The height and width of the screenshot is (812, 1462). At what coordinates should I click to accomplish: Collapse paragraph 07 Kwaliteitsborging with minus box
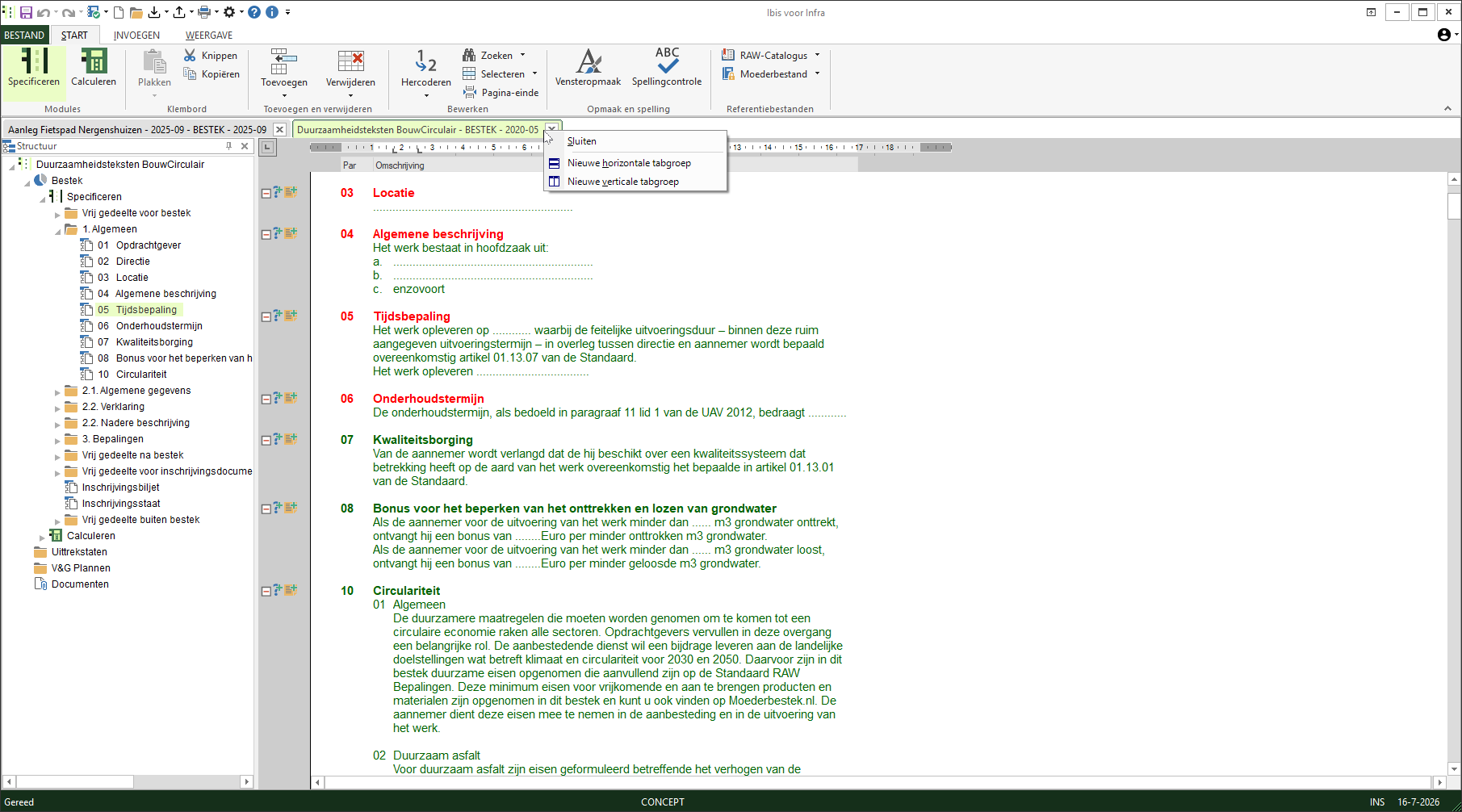(266, 440)
